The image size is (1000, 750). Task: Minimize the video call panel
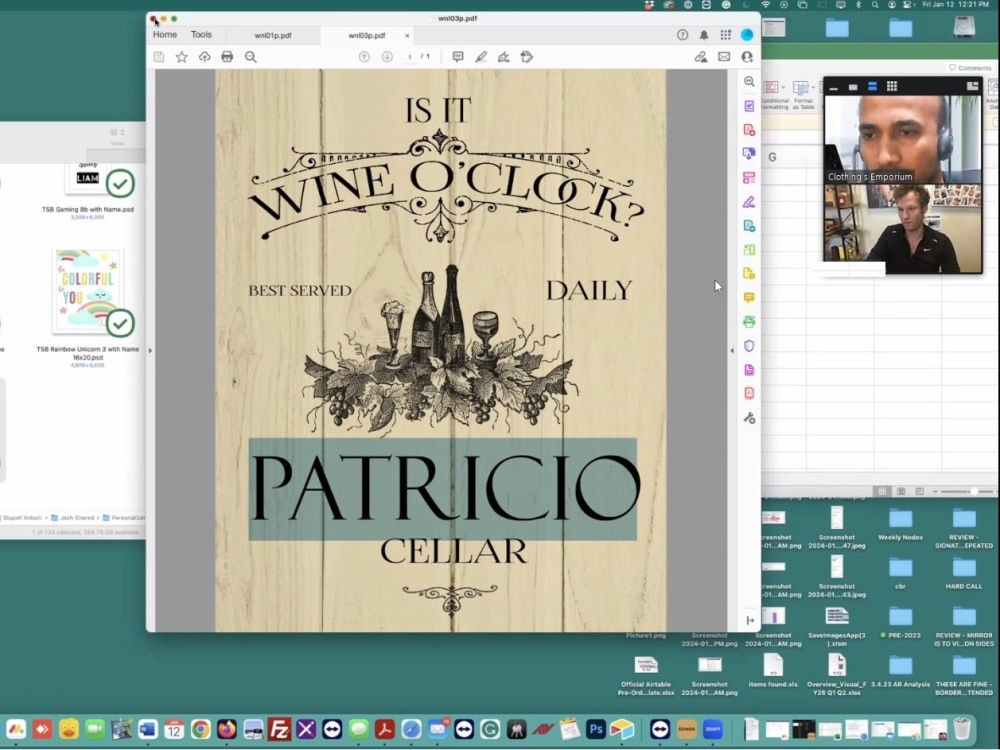[834, 87]
